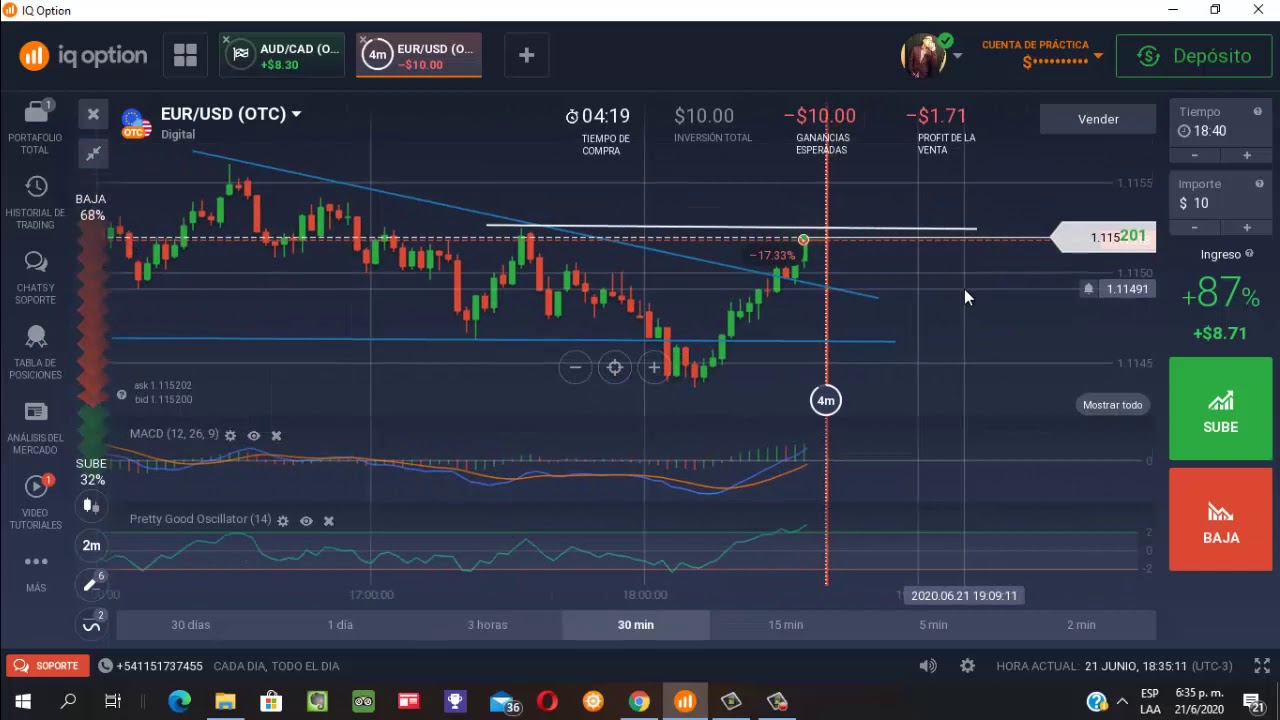Click the 4m expiry timeline marker
1280x720 pixels.
pyautogui.click(x=825, y=401)
